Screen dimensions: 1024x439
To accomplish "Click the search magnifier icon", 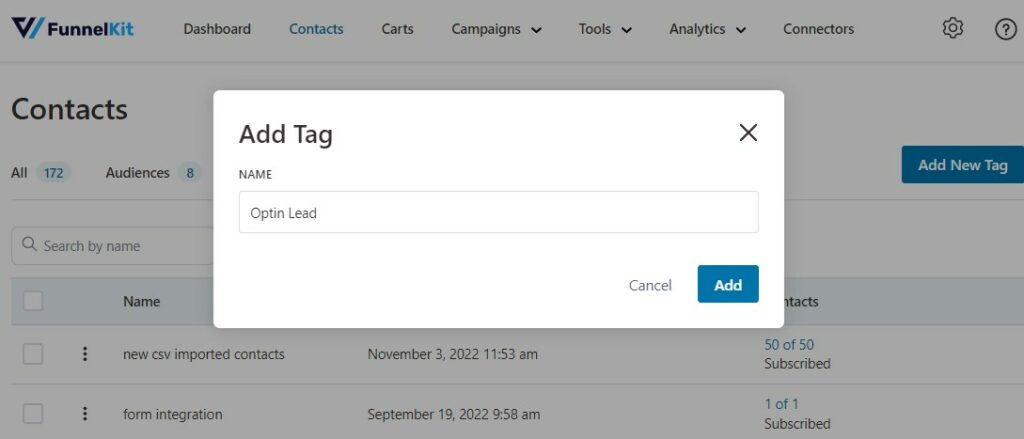I will point(29,244).
